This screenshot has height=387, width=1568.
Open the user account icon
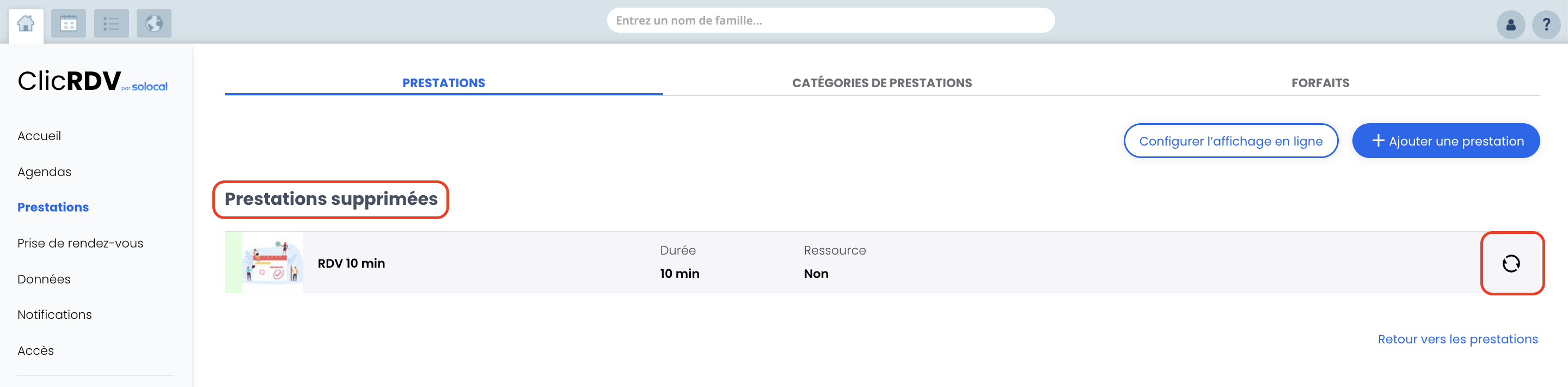pos(1510,25)
